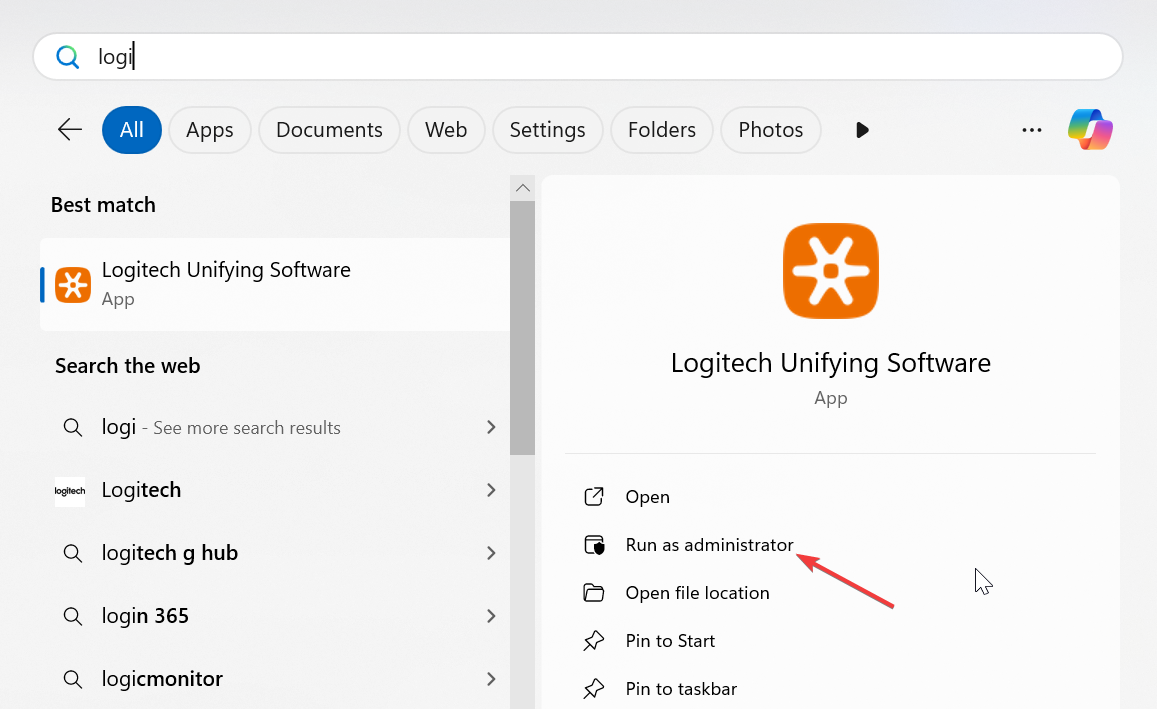Click the results list scrollbar up arrow
The width and height of the screenshot is (1157, 709).
coord(522,188)
